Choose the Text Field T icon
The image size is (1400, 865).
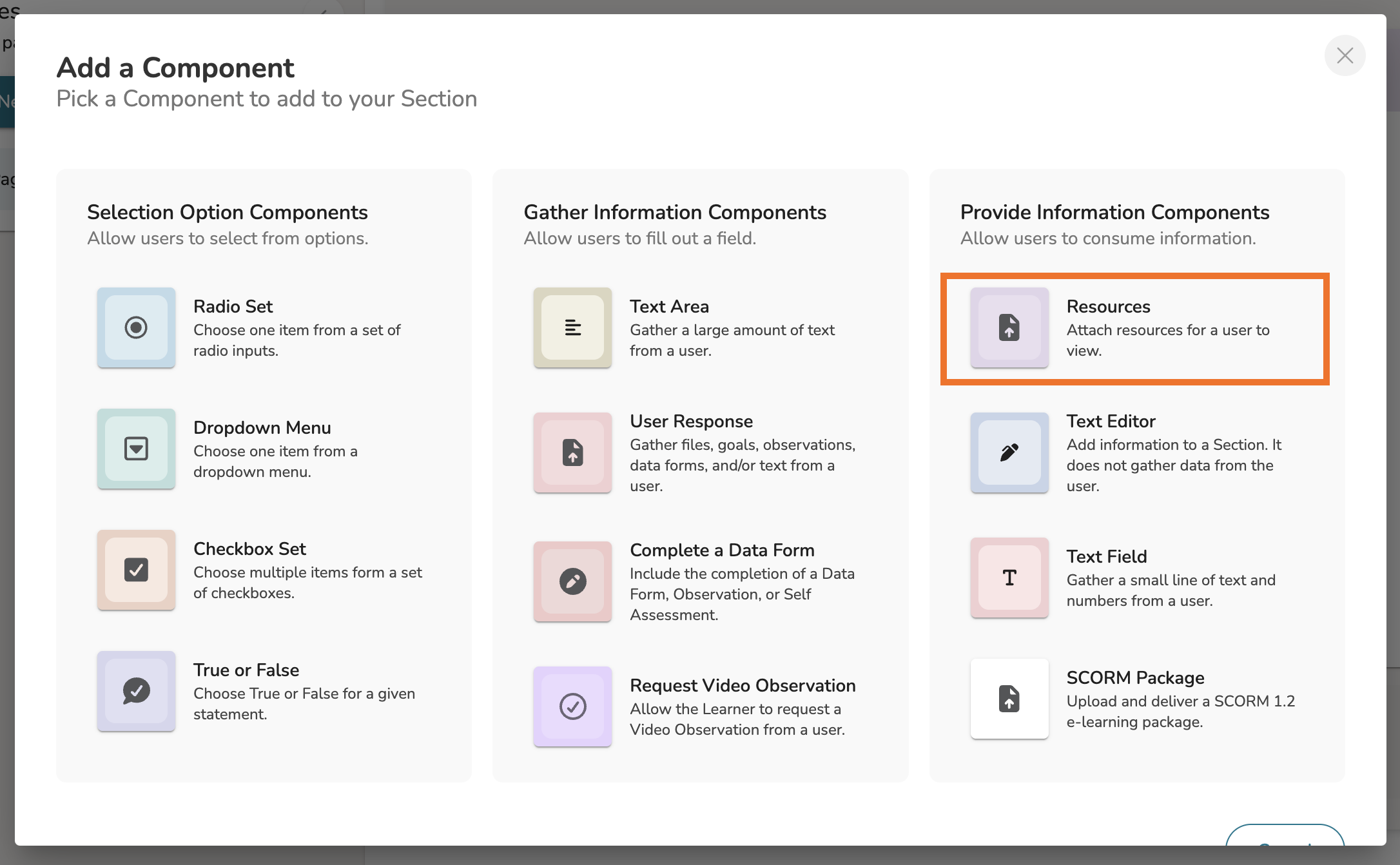tap(1009, 578)
